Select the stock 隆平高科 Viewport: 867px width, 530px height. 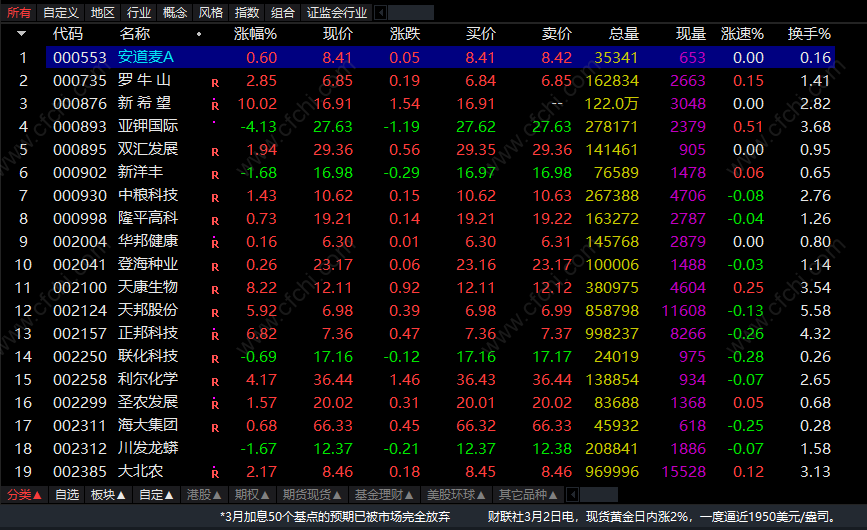pyautogui.click(x=148, y=218)
